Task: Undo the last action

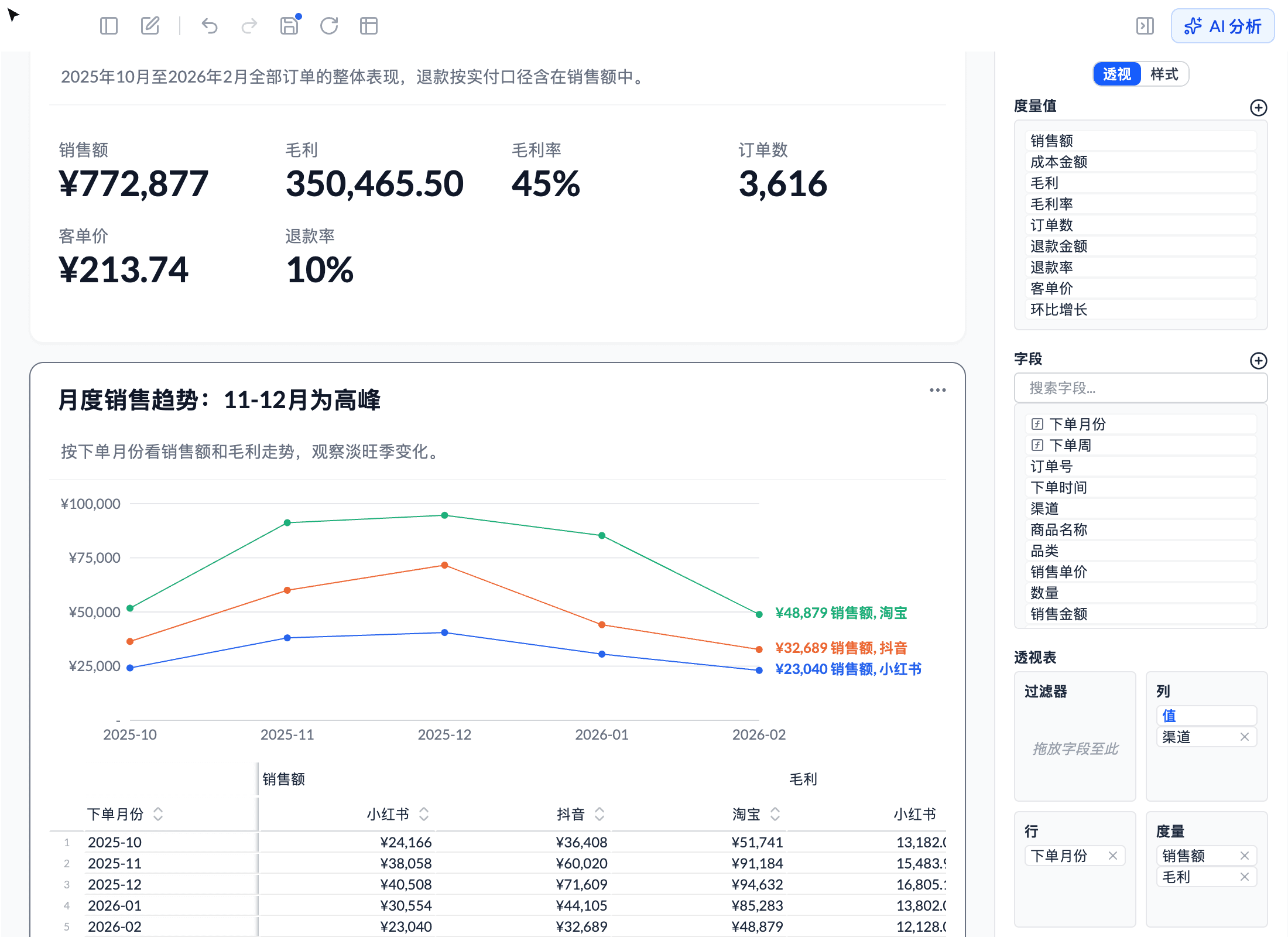Action: (x=210, y=26)
